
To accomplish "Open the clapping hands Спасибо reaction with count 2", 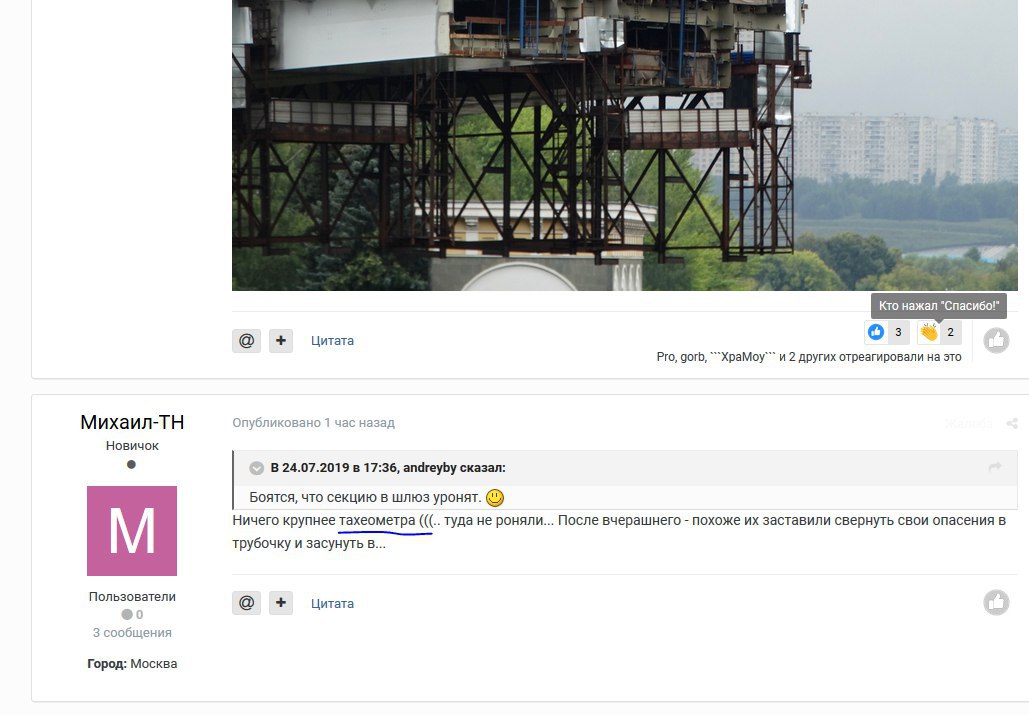I will 939,332.
